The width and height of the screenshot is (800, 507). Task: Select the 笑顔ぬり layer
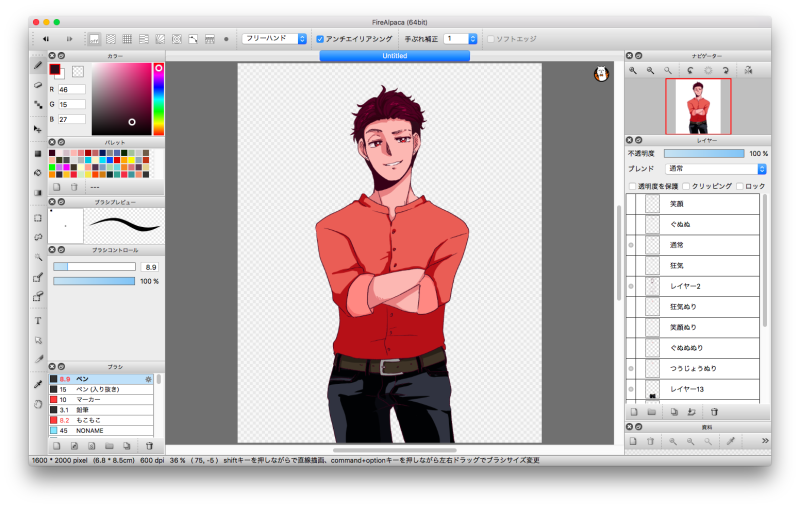692,327
